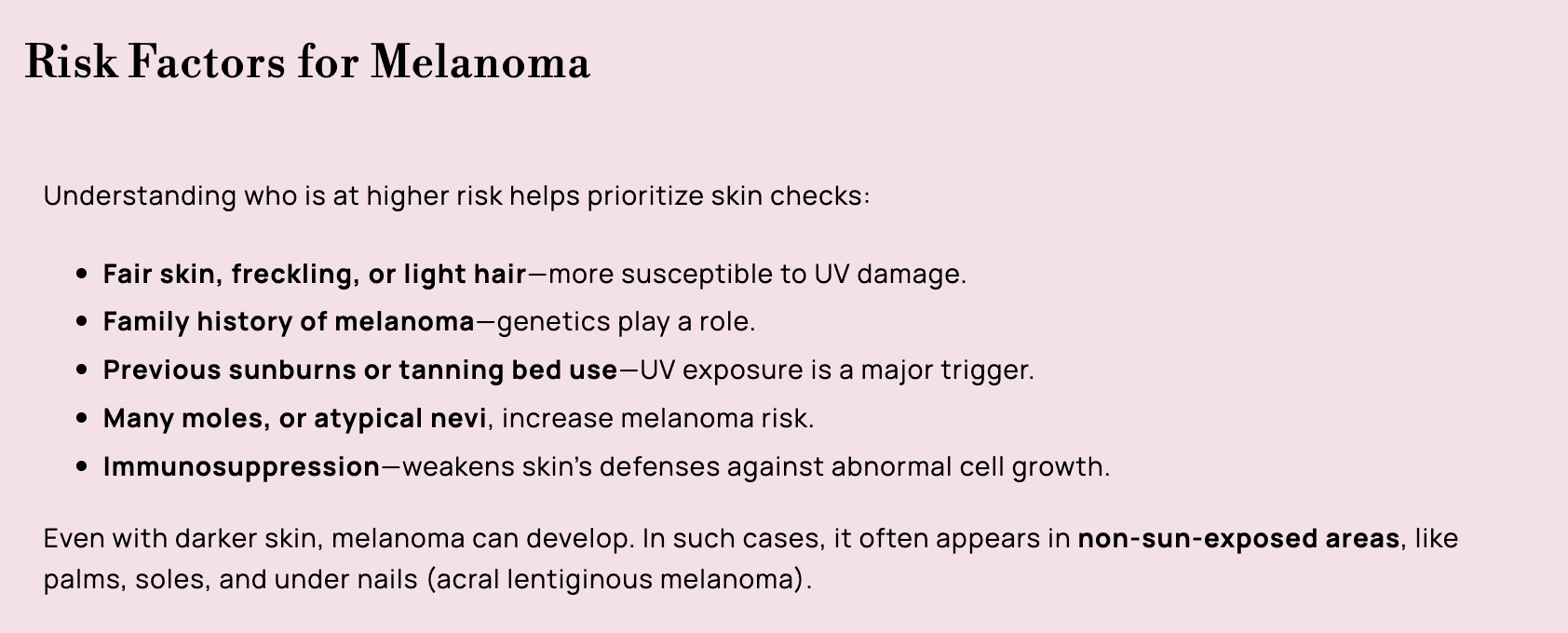The image size is (1568, 633).
Task: Click the "Risk Factors for Melanoma" heading
Action: coord(307,62)
